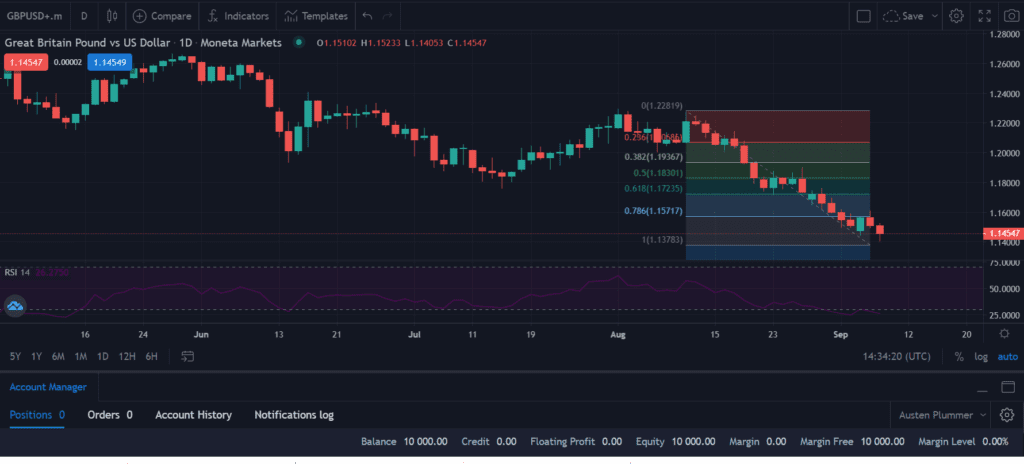The image size is (1024, 464).
Task: Open the Account History tab
Action: click(193, 415)
